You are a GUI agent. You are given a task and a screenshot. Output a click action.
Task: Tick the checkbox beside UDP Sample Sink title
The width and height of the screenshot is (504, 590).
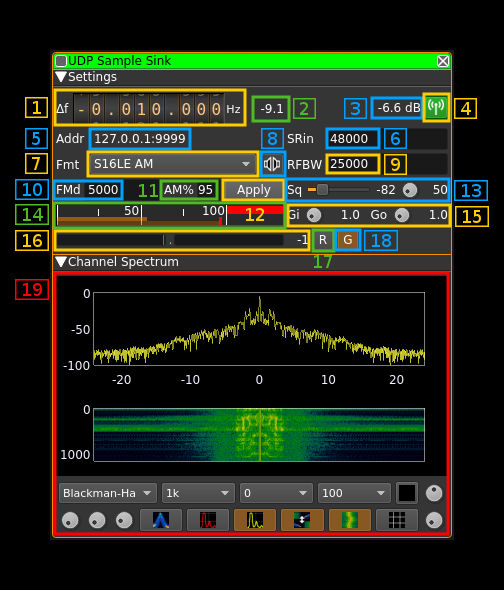click(61, 61)
